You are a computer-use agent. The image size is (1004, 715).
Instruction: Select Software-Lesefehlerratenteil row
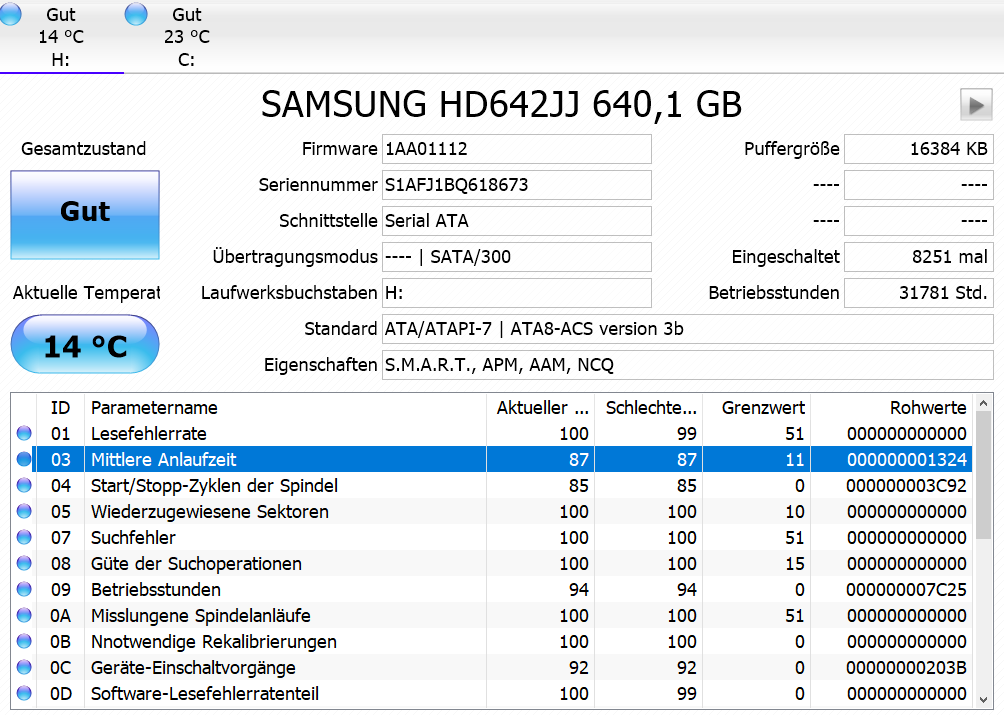coord(492,693)
